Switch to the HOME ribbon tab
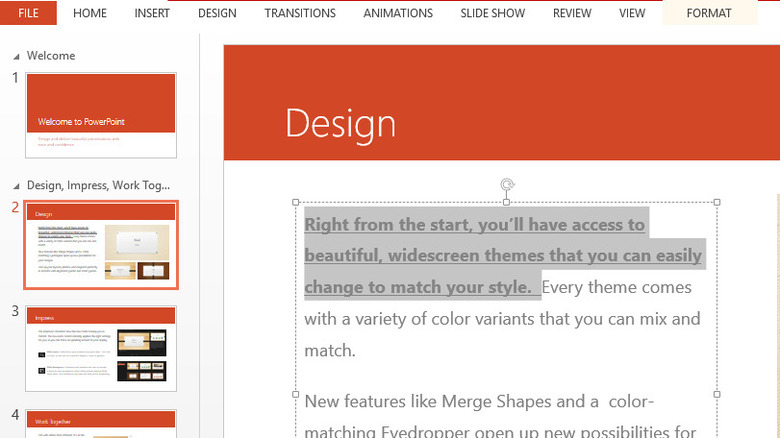Image resolution: width=780 pixels, height=438 pixels. (x=90, y=13)
